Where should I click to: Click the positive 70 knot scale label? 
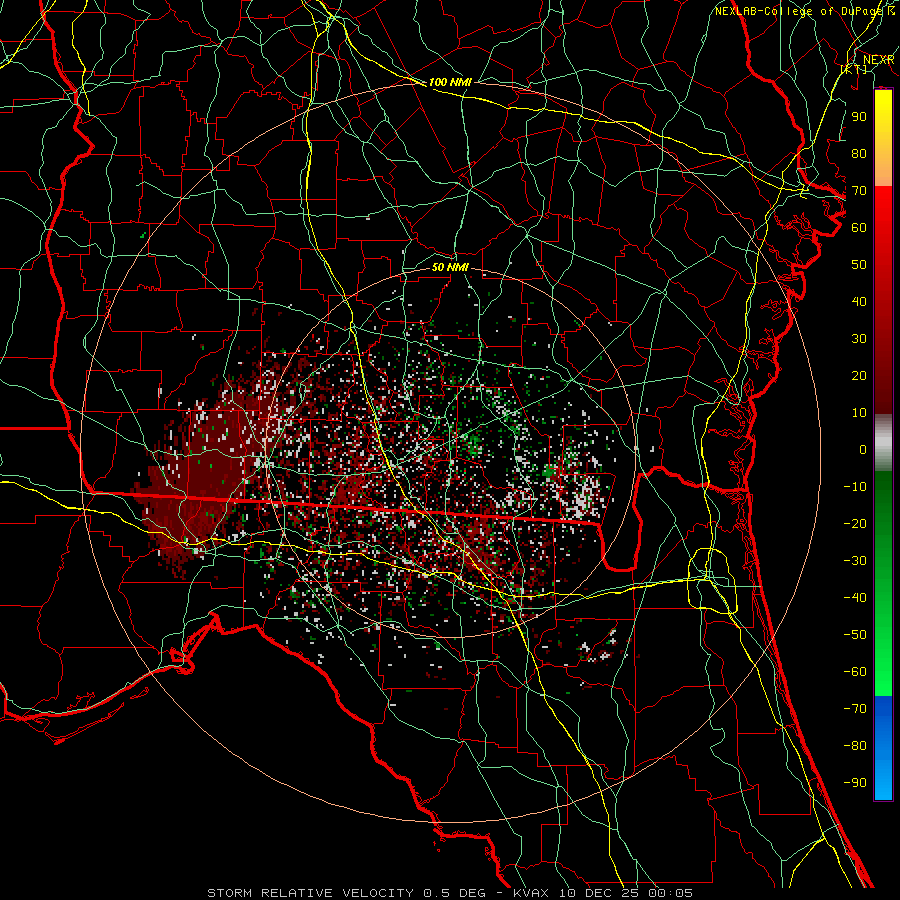coord(859,191)
